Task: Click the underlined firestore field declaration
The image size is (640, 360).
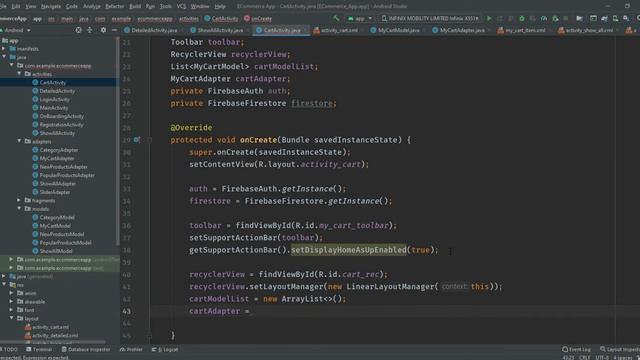Action: pyautogui.click(x=312, y=103)
